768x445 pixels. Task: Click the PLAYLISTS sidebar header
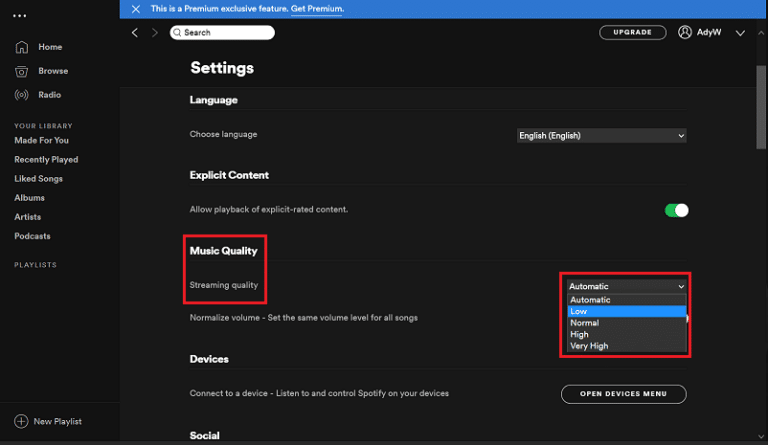35,265
